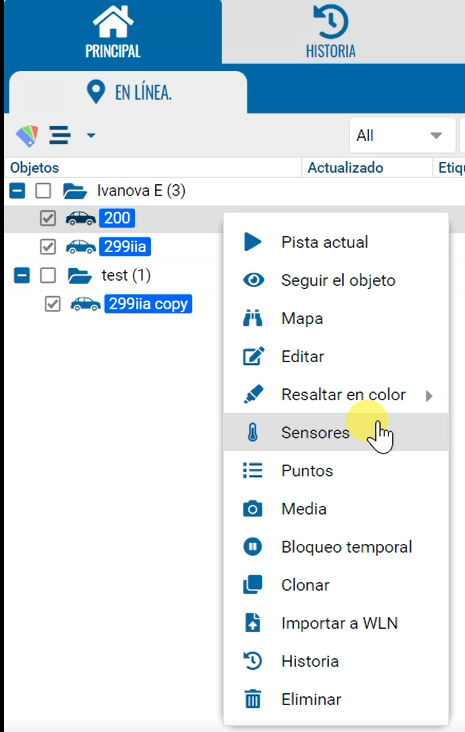Click the color tags palette icon
Image resolution: width=465 pixels, height=732 pixels.
[27, 136]
